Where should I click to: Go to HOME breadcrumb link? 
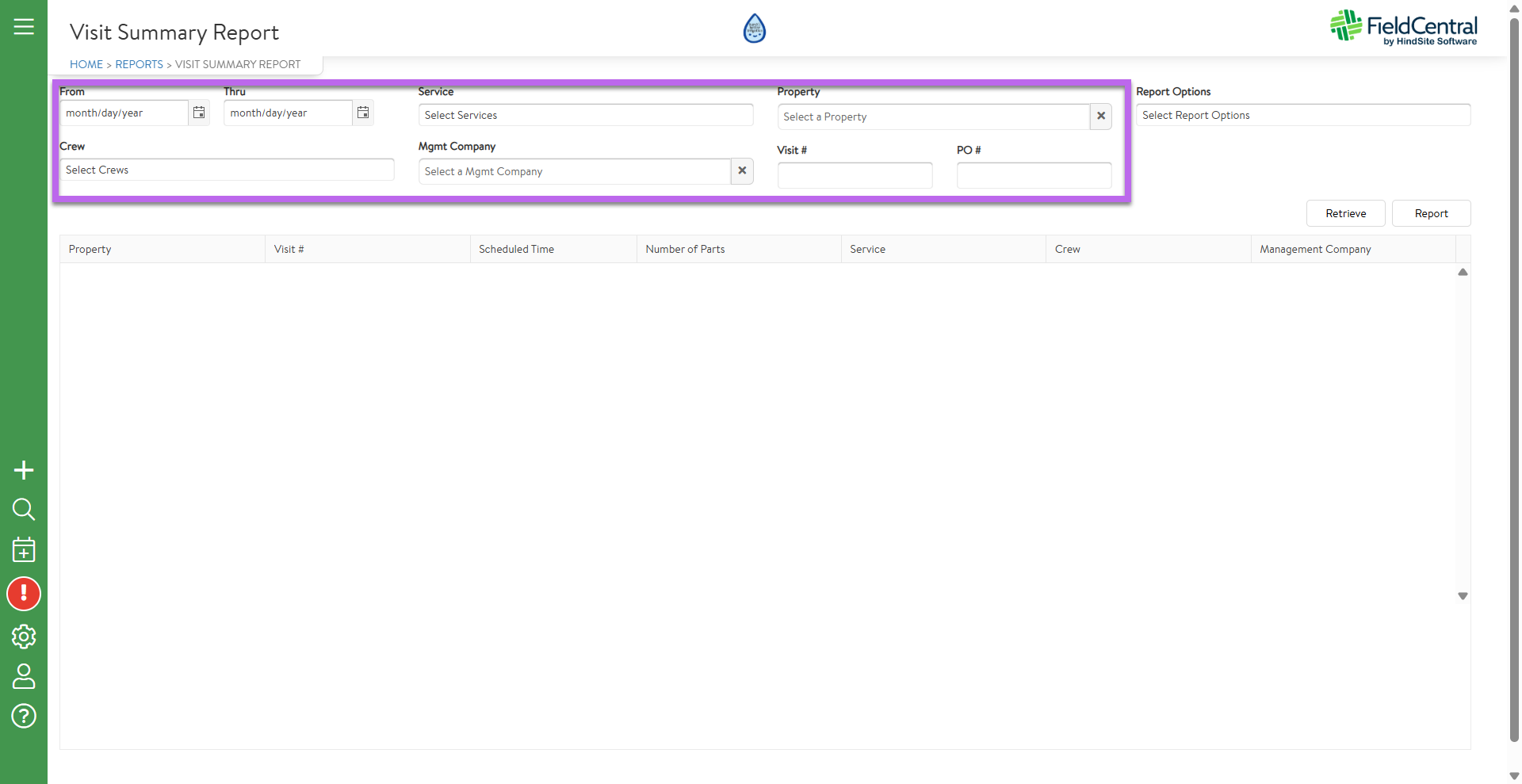coord(86,64)
